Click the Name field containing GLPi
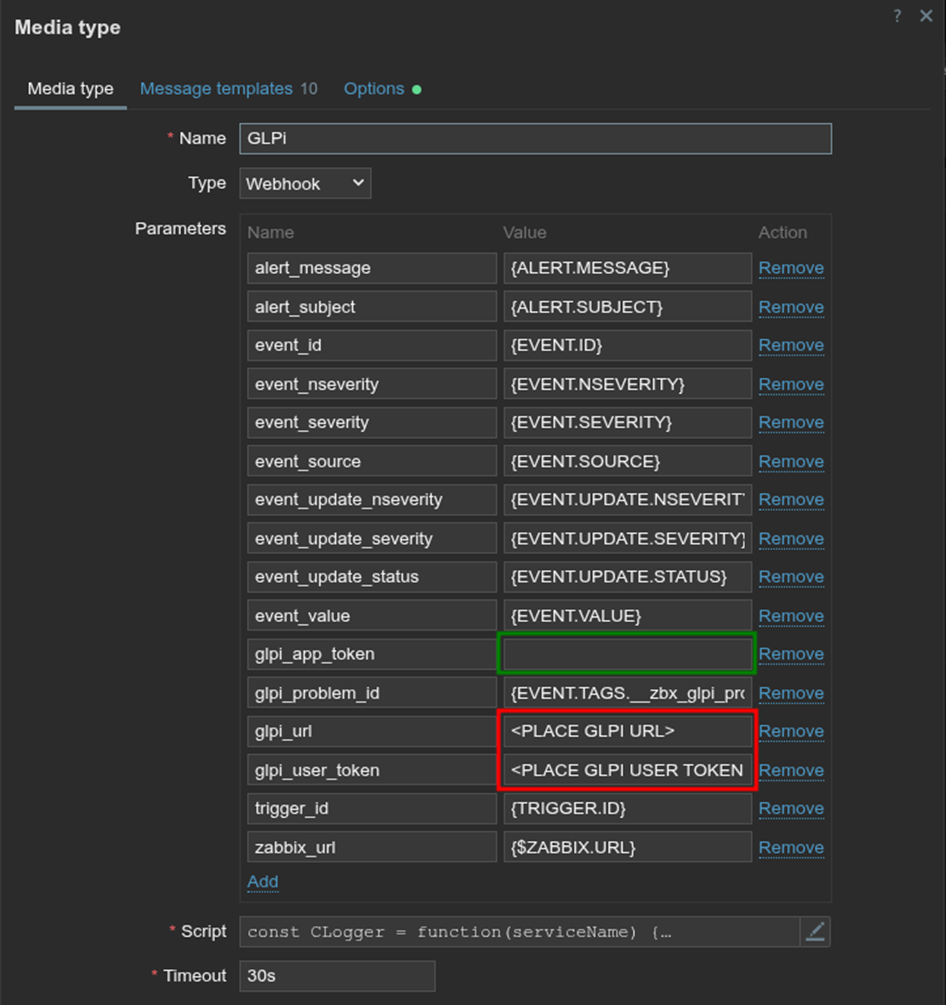This screenshot has height=1005, width=946. pos(535,139)
